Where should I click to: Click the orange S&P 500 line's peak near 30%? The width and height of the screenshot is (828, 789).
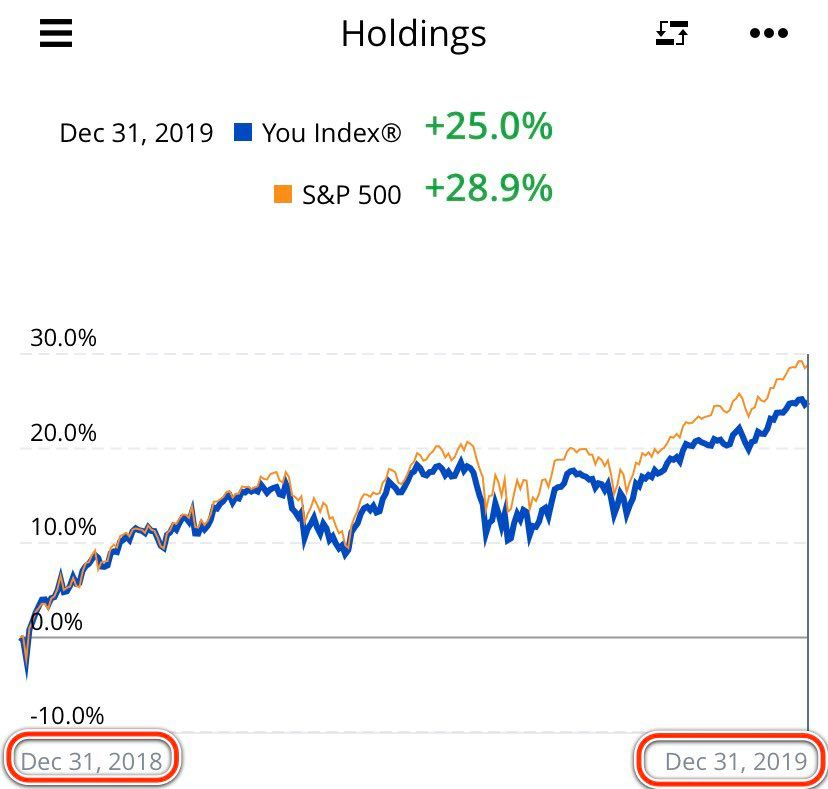799,362
